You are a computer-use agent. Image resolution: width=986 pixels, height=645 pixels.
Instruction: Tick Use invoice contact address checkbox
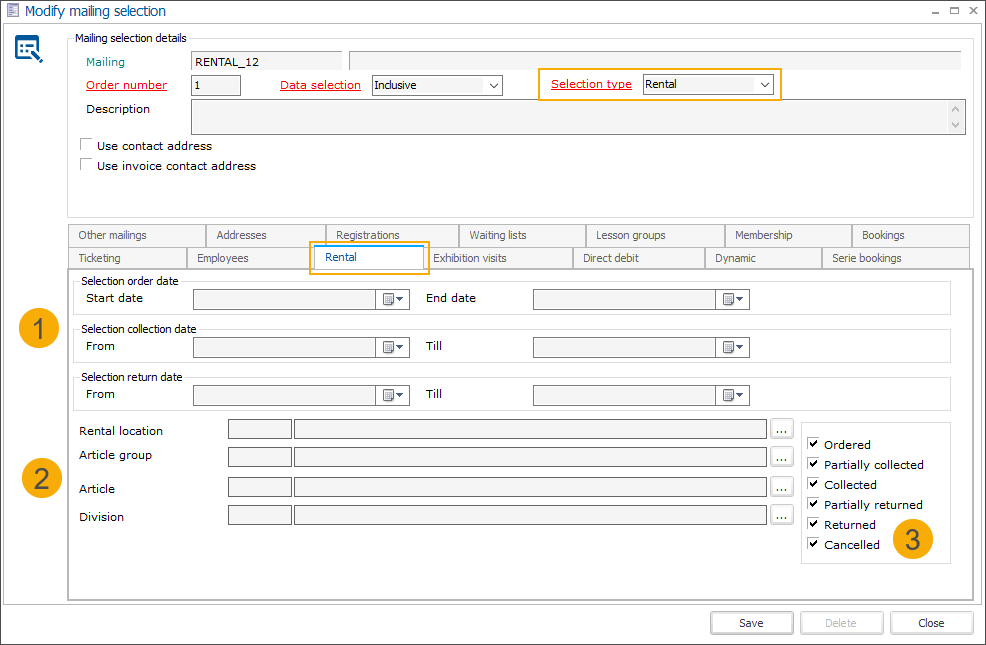tap(87, 165)
